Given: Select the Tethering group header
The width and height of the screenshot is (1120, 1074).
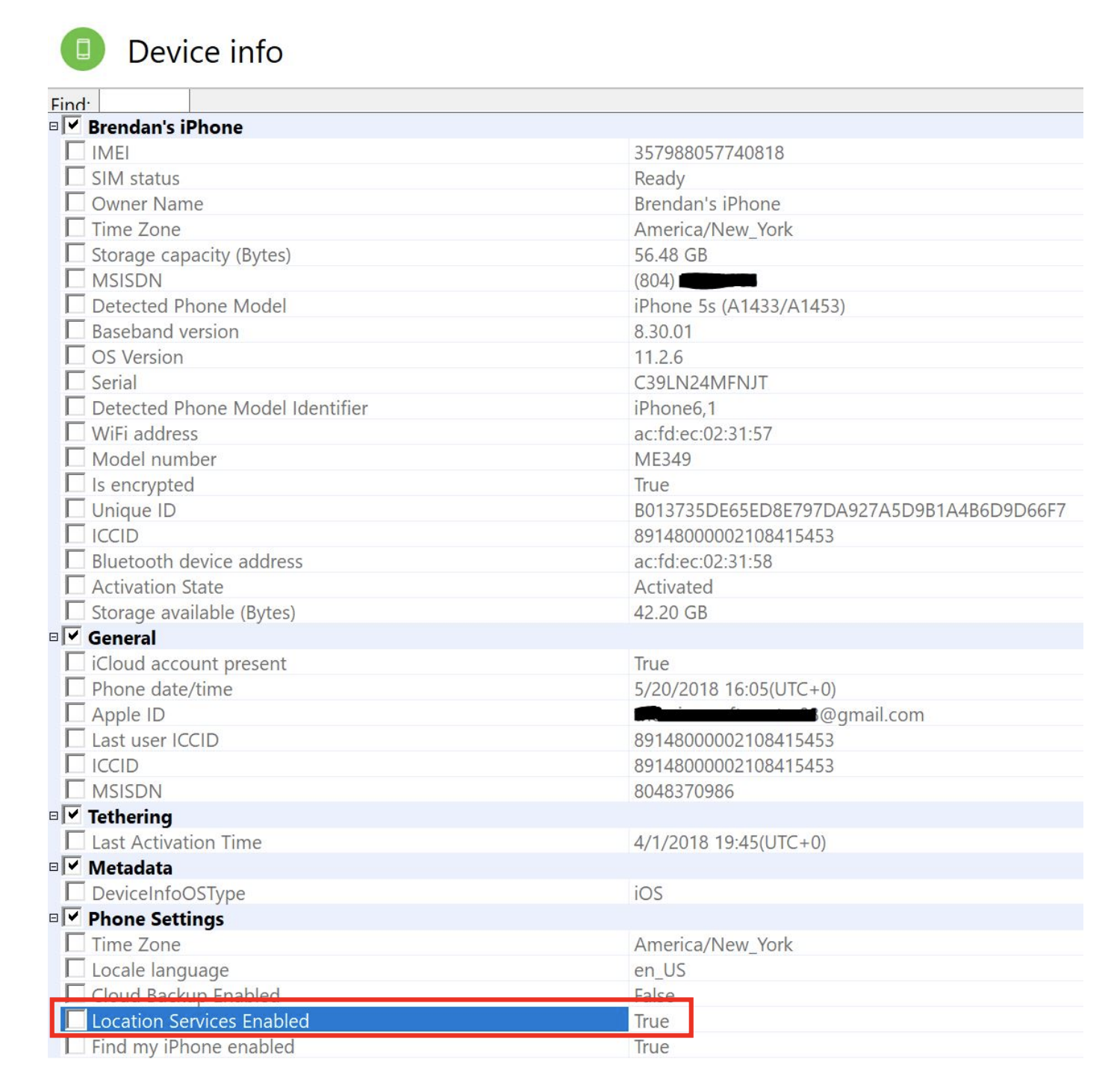Looking at the screenshot, I should click(x=130, y=816).
